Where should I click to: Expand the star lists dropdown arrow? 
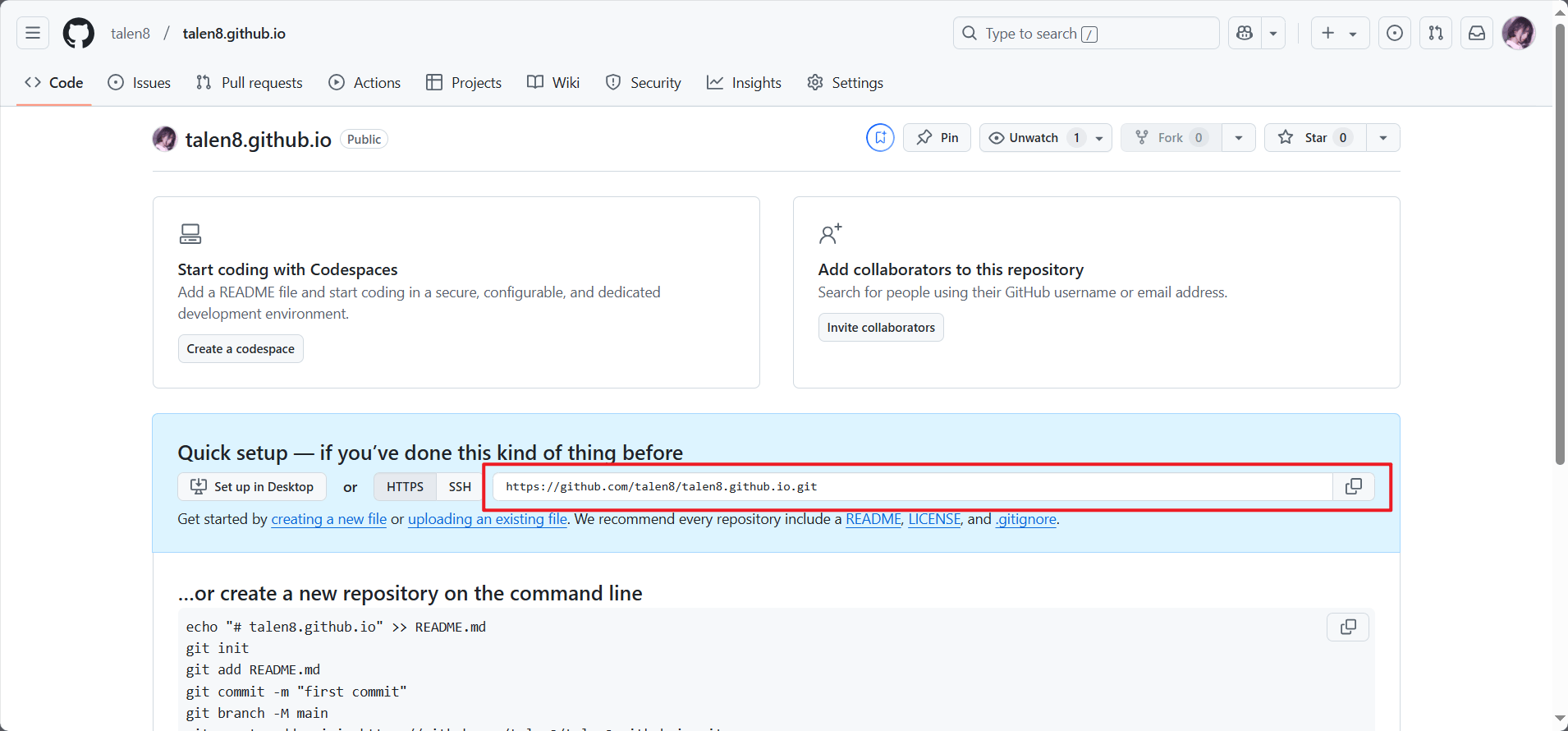1383,138
